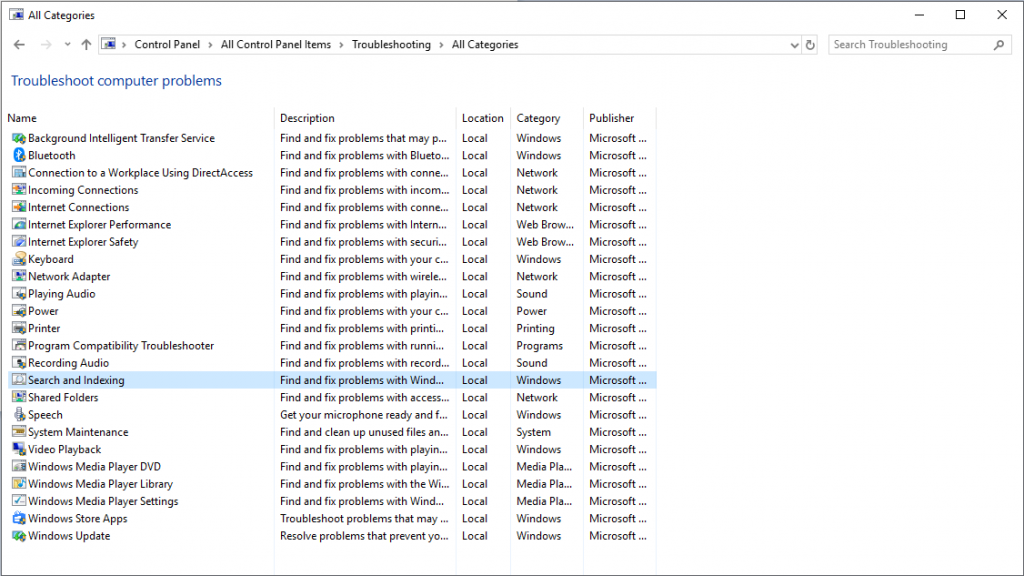Click the Network Adapter icon
Screen dimensions: 1024x576
[x=19, y=276]
